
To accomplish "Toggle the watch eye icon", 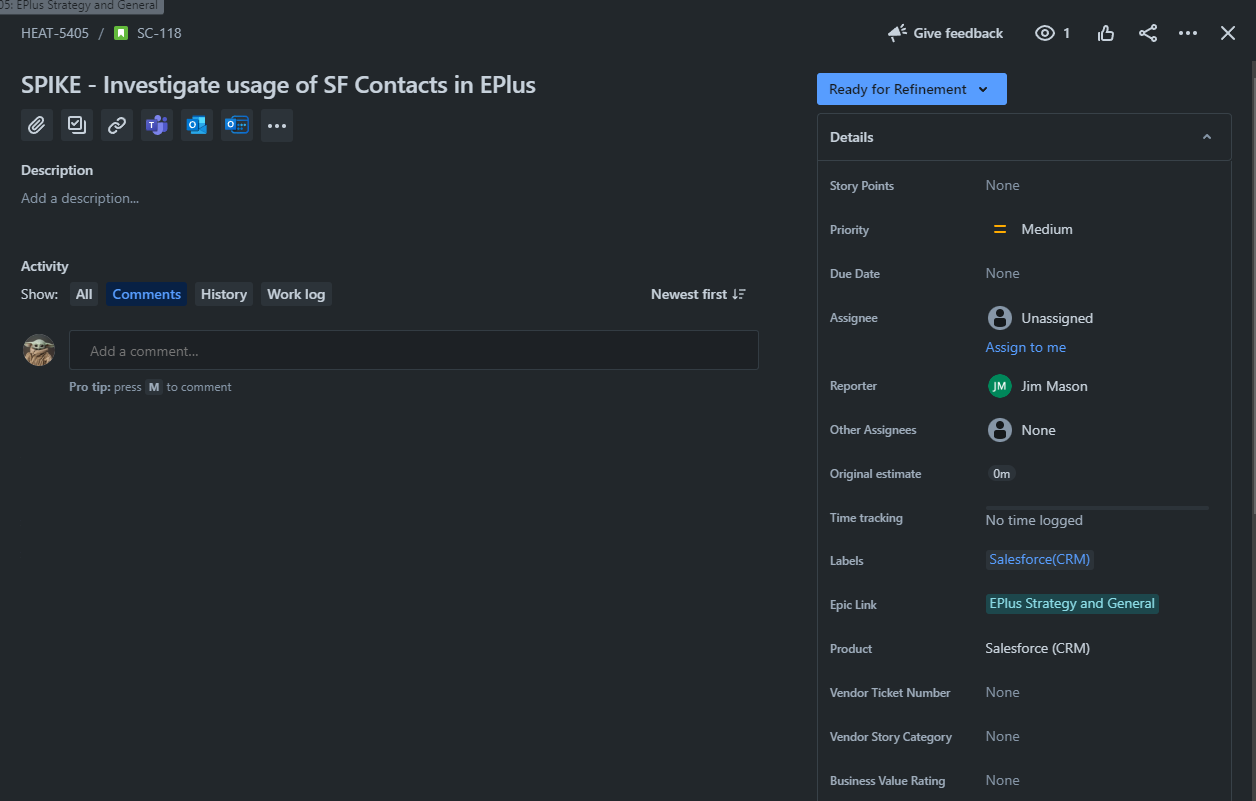I will 1053,33.
